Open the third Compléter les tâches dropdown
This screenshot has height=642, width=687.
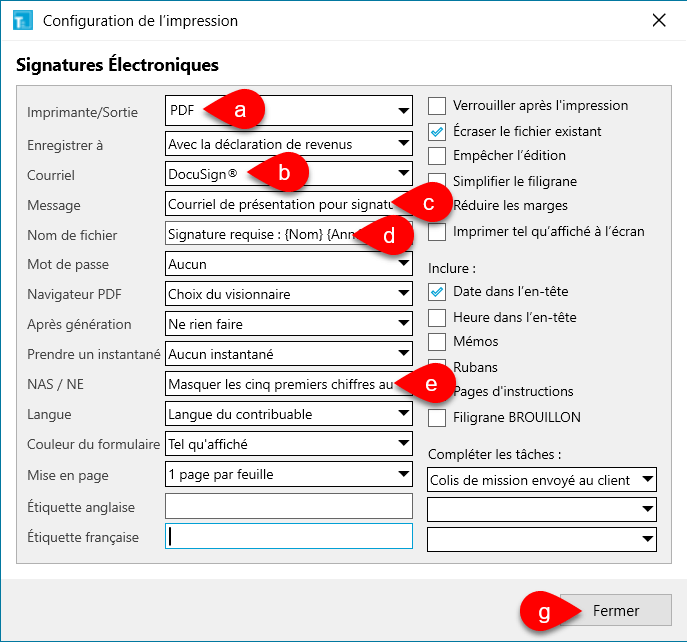(542, 539)
